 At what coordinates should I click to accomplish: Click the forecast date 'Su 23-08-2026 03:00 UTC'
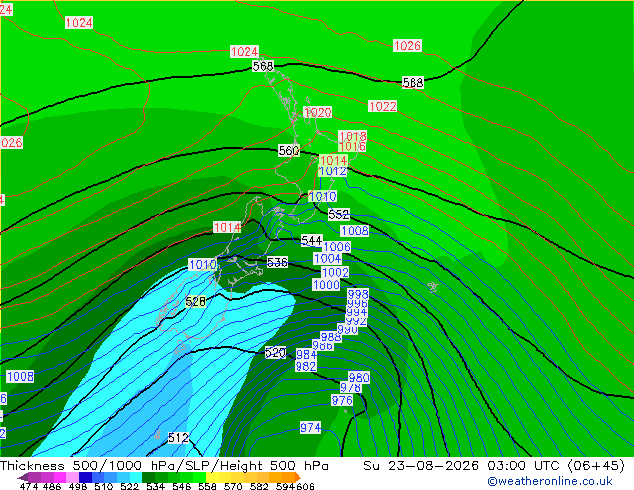(x=463, y=466)
